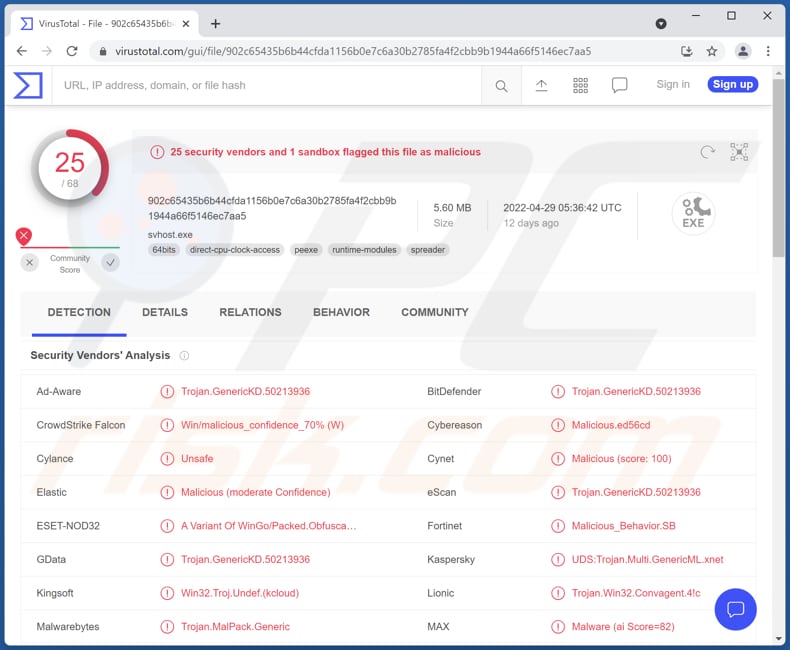Click the spreader tag
790x650 pixels.
pos(428,250)
